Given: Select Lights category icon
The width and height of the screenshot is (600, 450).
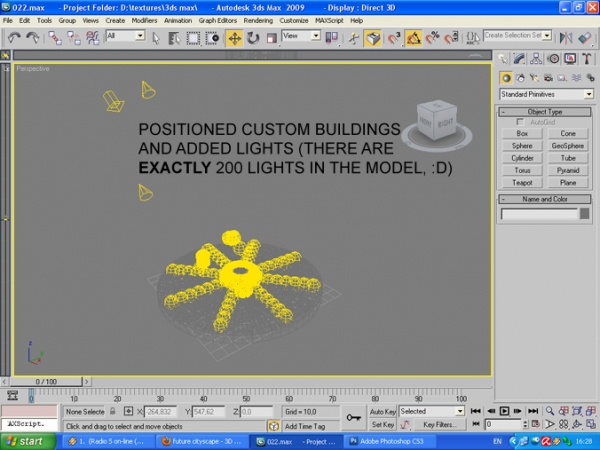Looking at the screenshot, I should 534,78.
